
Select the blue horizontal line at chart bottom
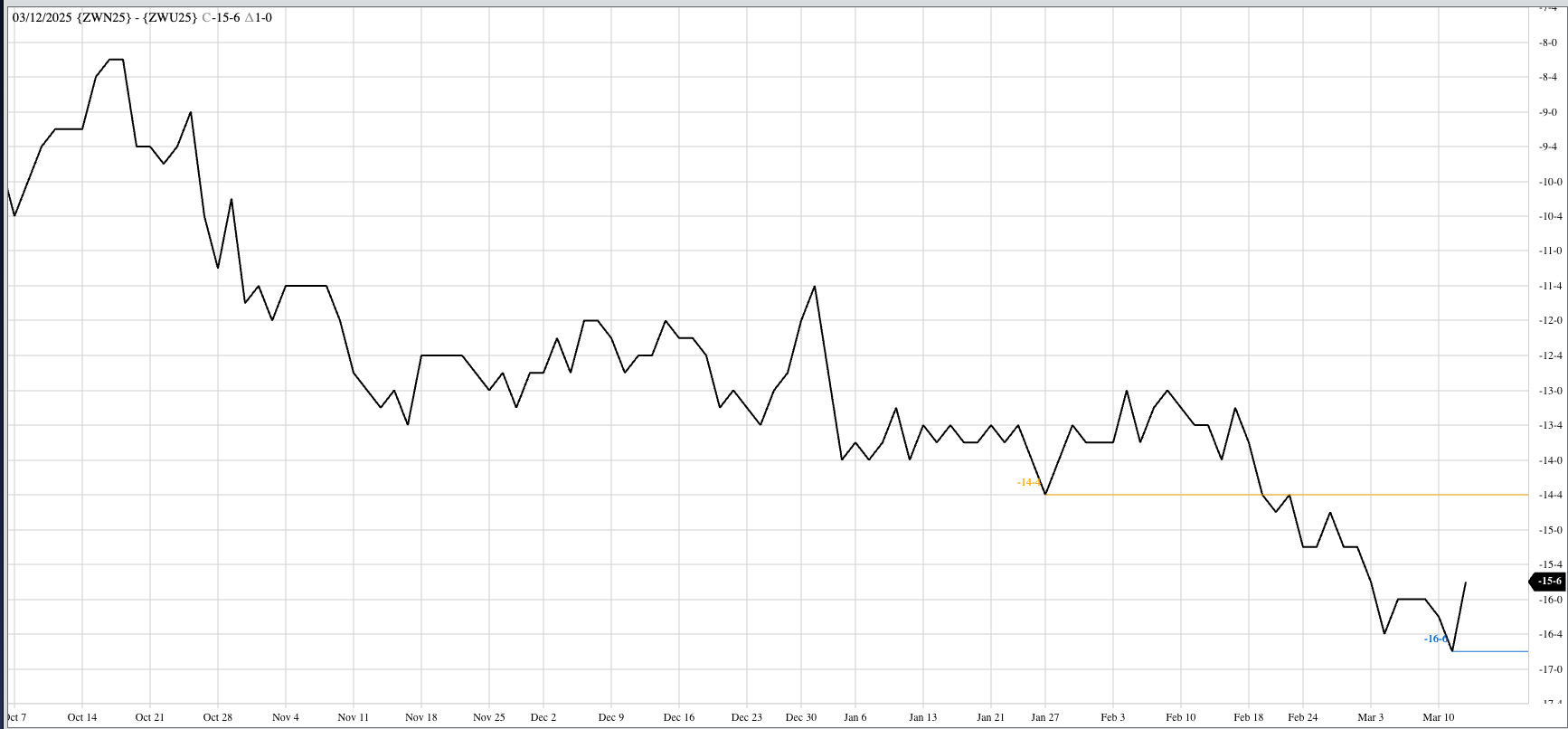(x=1492, y=651)
